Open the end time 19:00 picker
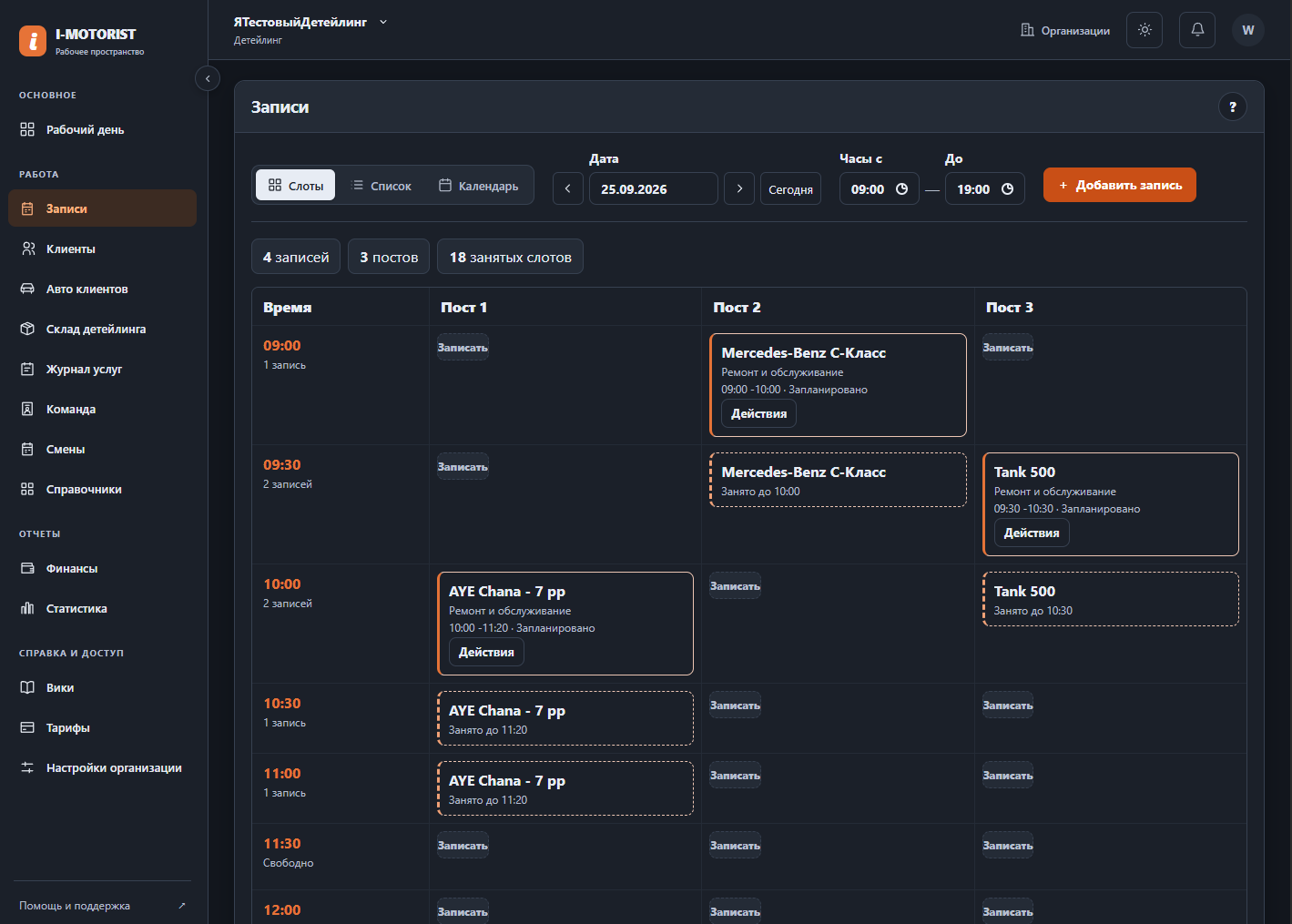The width and height of the screenshot is (1292, 924). [985, 188]
